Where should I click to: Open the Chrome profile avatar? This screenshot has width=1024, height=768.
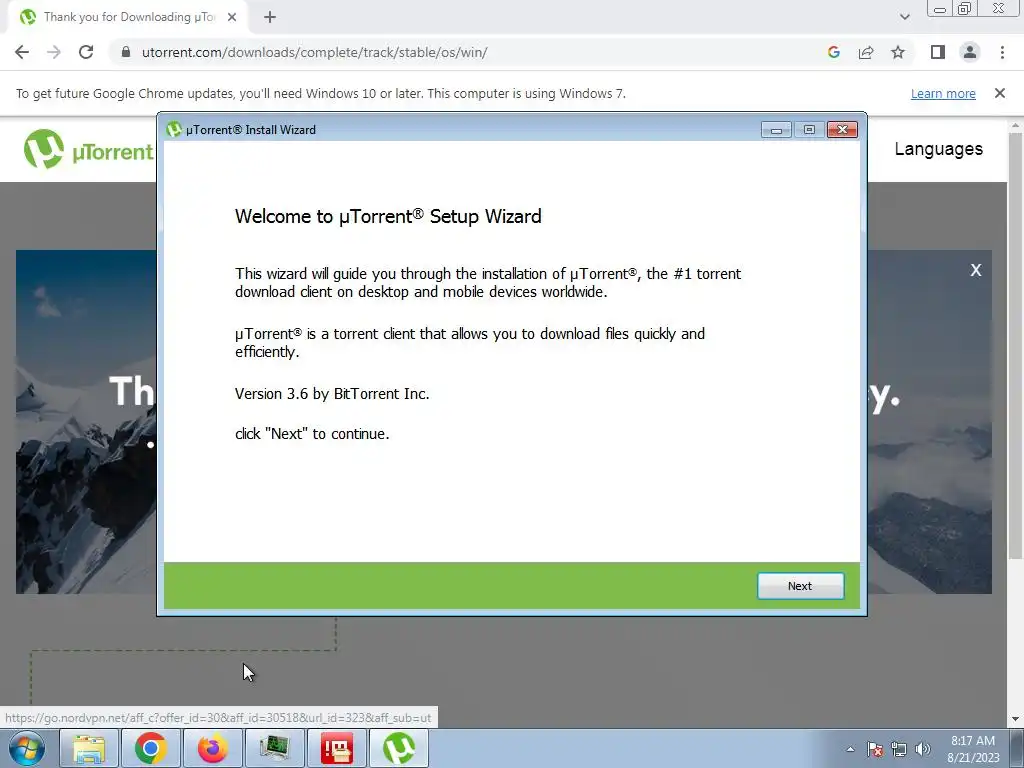(970, 52)
